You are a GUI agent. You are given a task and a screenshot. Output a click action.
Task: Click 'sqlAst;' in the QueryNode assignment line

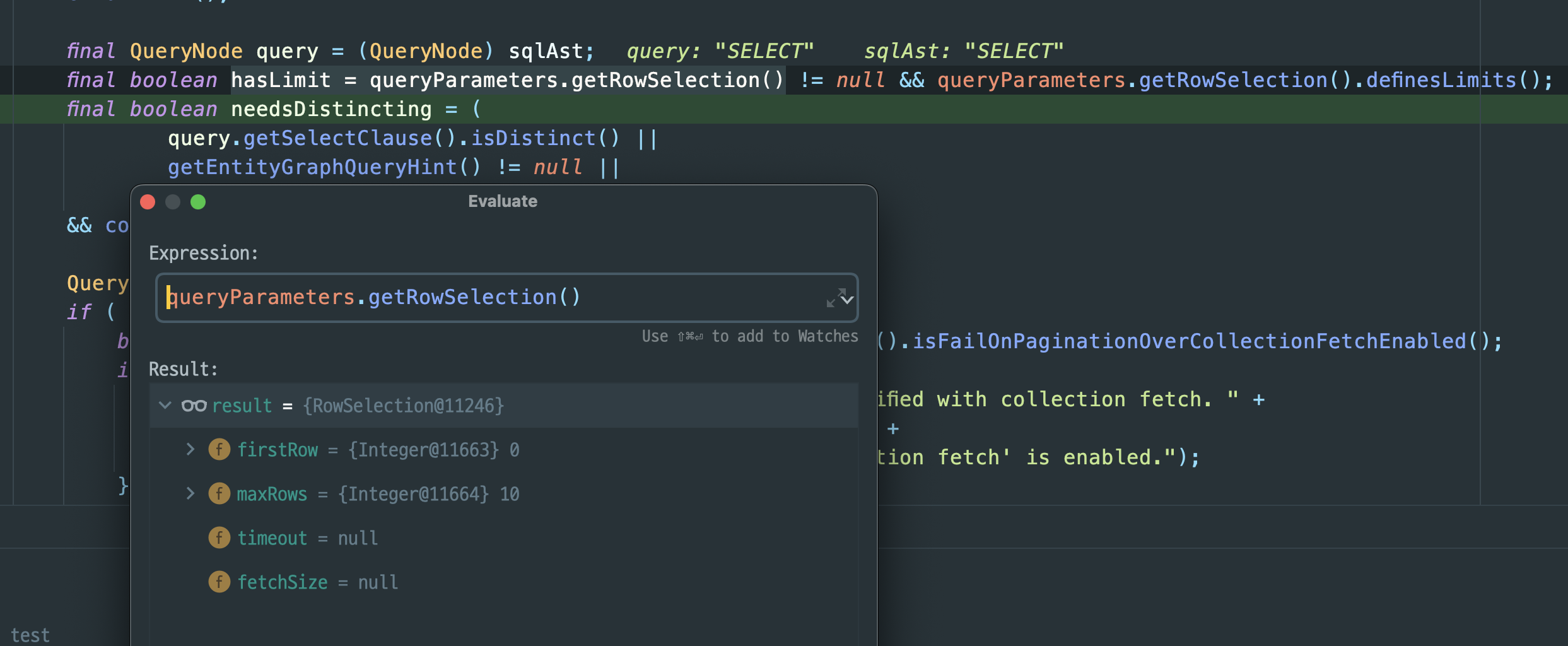pos(551,51)
